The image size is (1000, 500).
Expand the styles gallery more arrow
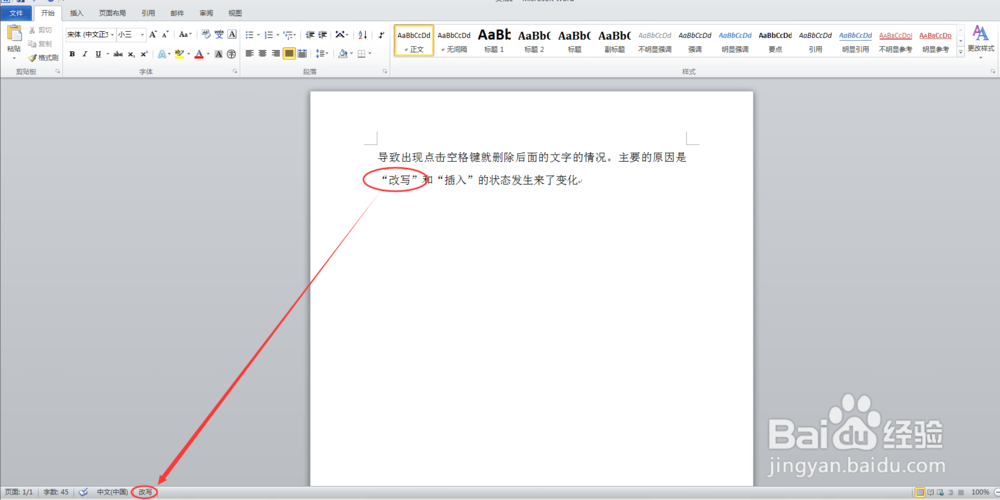(960, 54)
